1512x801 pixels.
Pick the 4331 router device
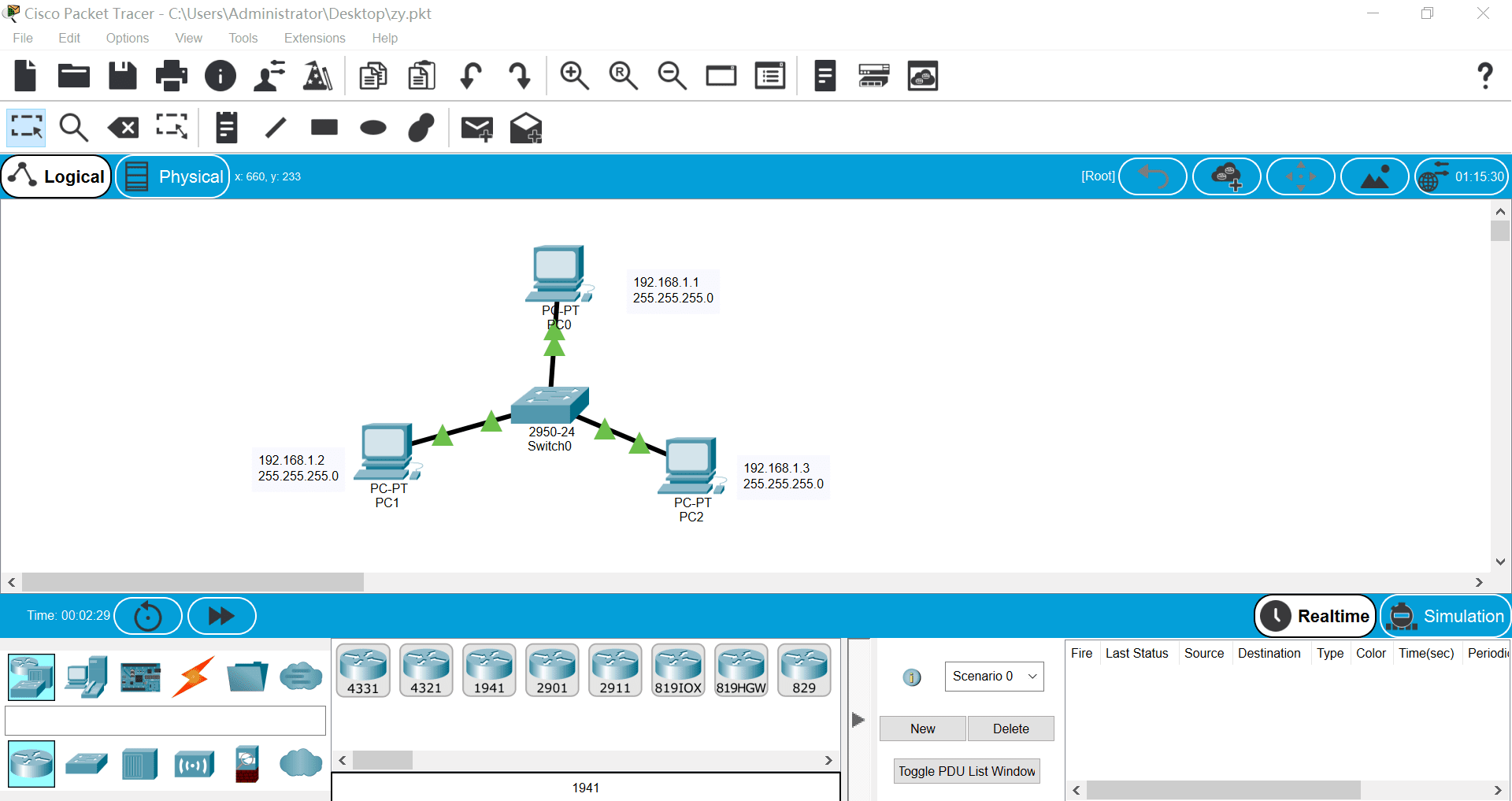pos(363,670)
